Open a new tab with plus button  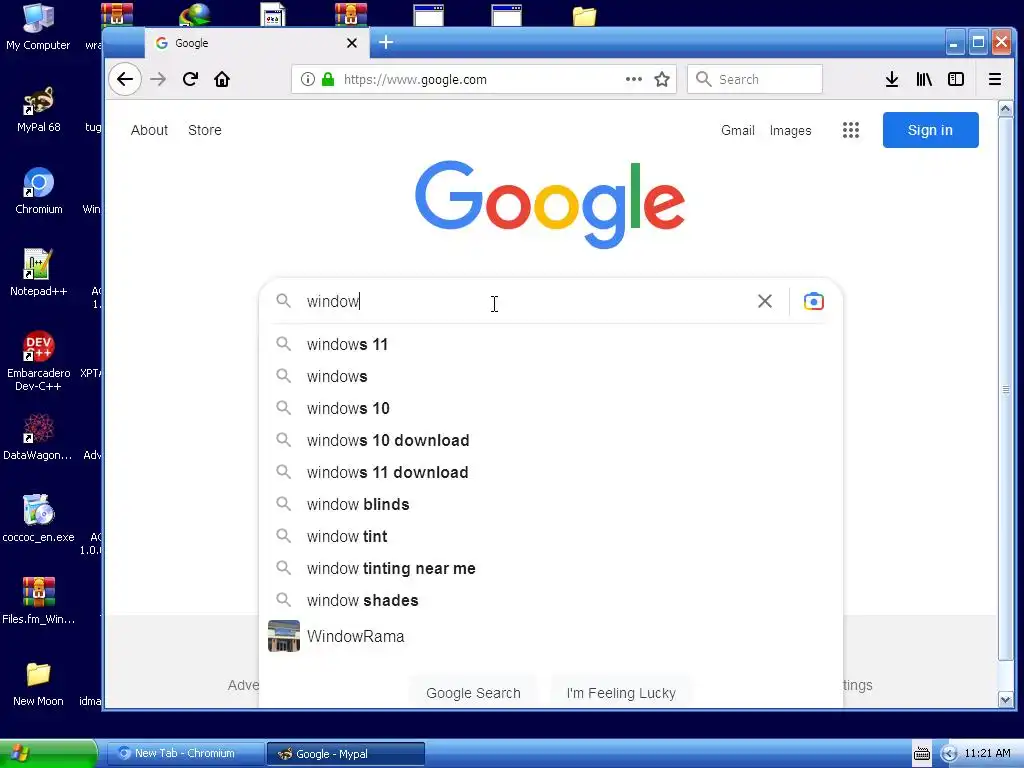click(x=386, y=42)
